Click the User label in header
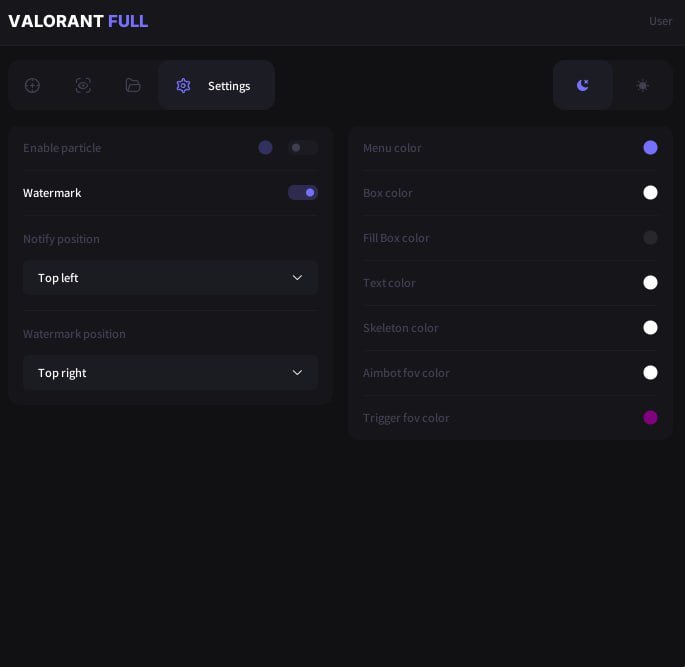685x667 pixels. 660,21
